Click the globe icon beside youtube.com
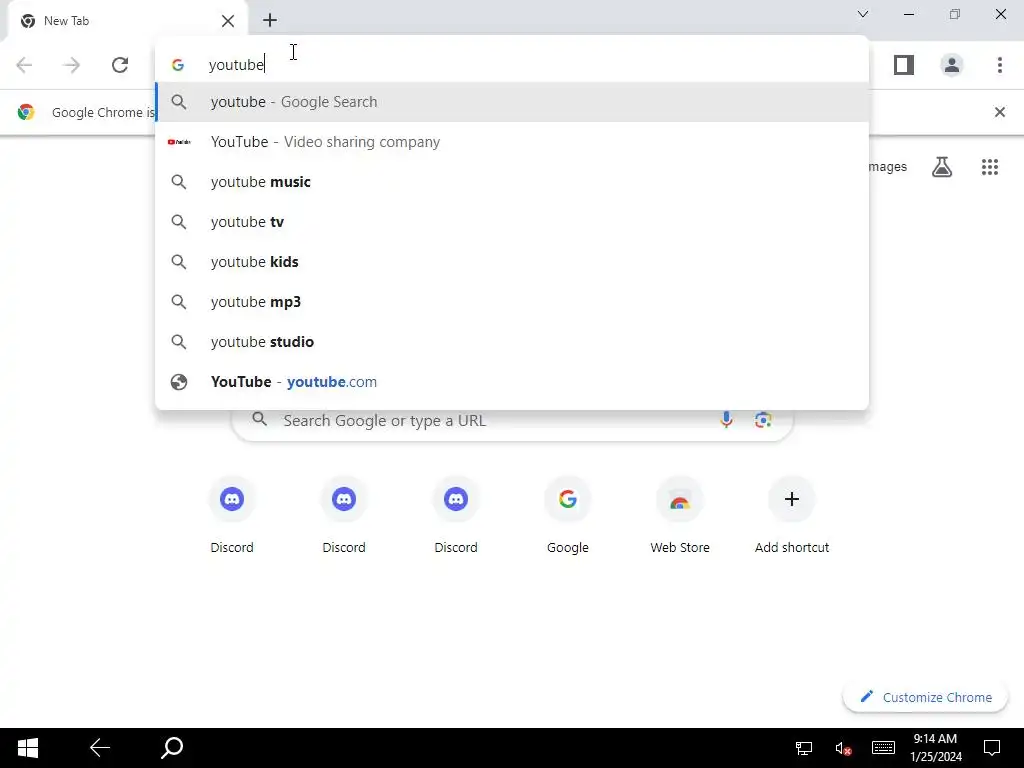The height and width of the screenshot is (768, 1024). tap(179, 382)
